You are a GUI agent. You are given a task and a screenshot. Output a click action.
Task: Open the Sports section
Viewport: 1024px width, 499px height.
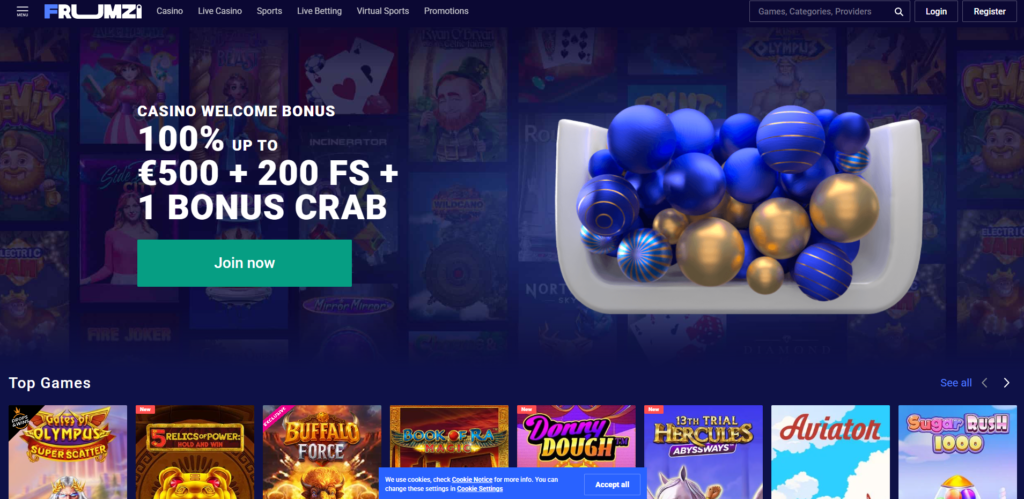click(269, 11)
